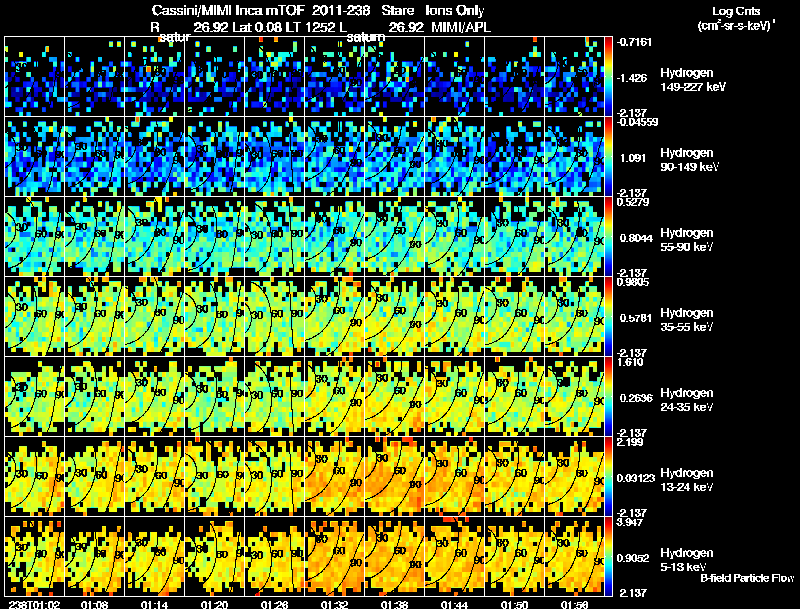Click the "01:50" time axis label
The image size is (800, 609).
pyautogui.click(x=514, y=604)
